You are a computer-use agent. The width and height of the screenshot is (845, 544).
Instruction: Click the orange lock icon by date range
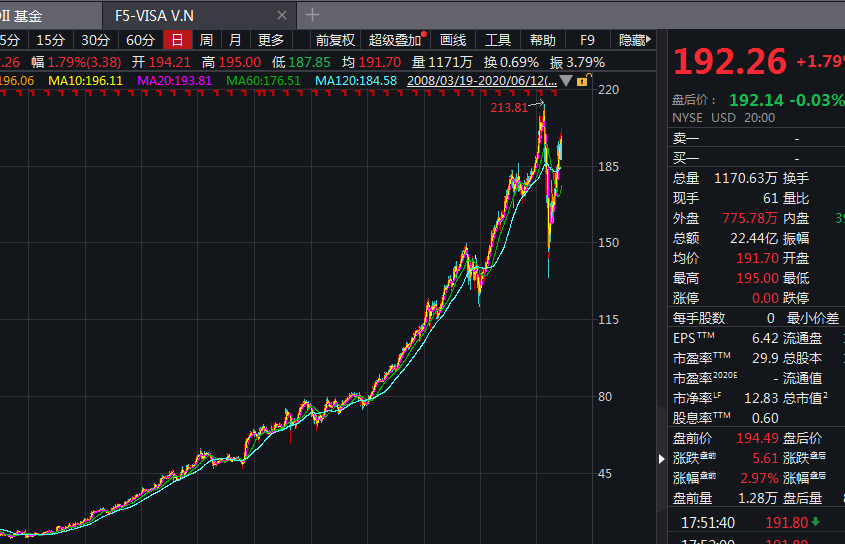[583, 81]
